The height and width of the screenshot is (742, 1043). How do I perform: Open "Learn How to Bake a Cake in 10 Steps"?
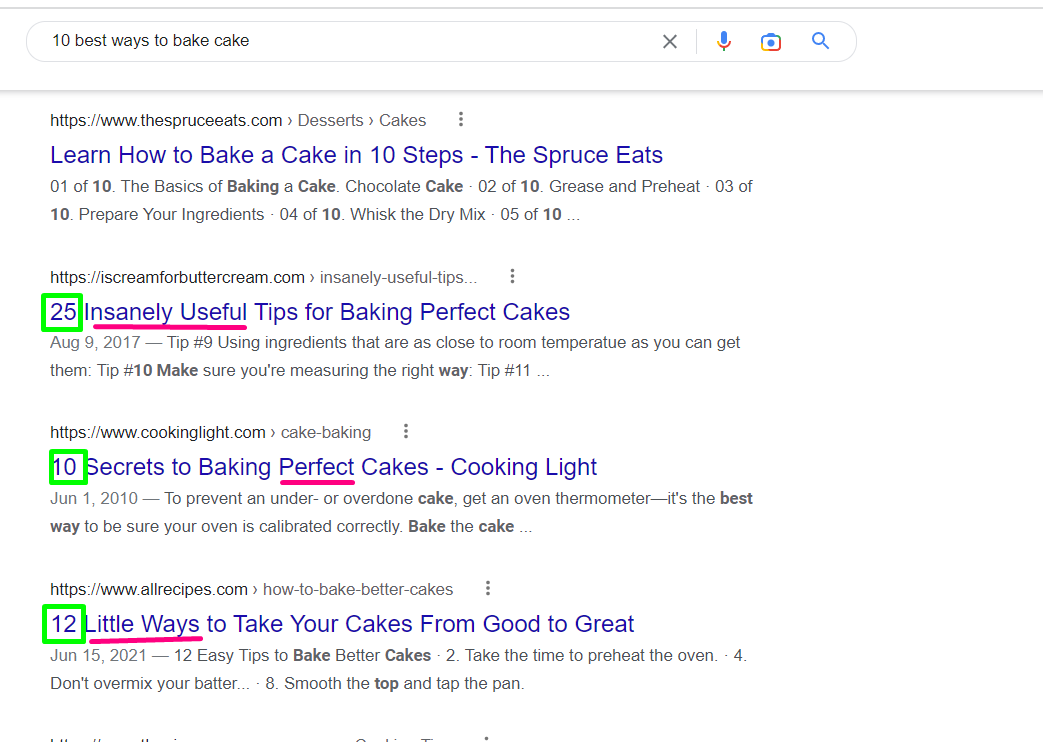tap(356, 155)
